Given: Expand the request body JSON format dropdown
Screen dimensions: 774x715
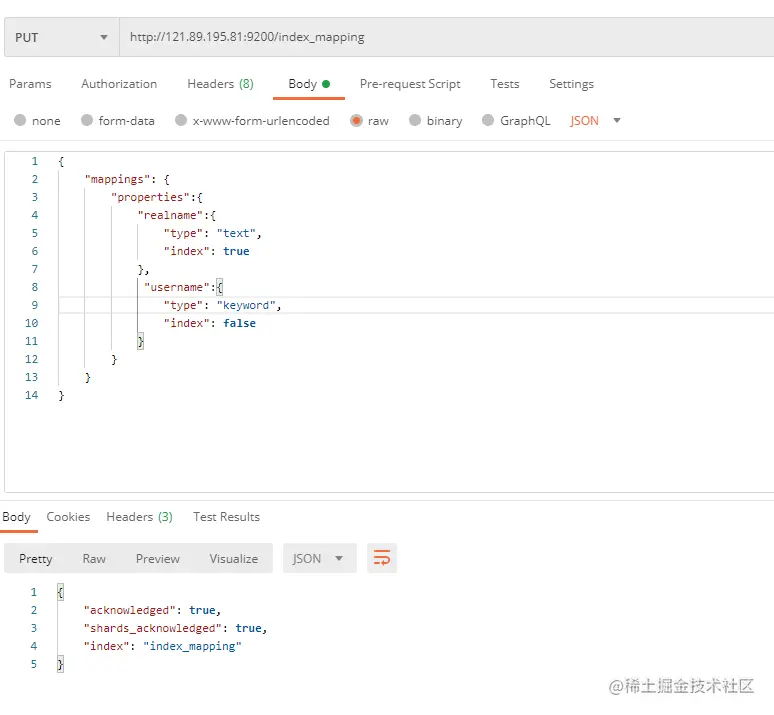Looking at the screenshot, I should [x=595, y=120].
